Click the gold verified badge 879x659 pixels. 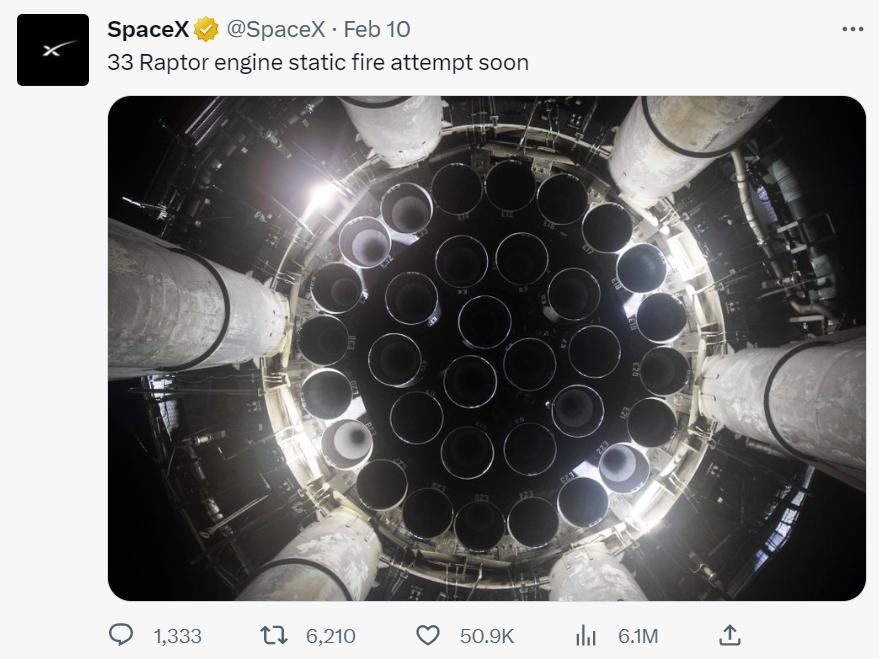(207, 30)
